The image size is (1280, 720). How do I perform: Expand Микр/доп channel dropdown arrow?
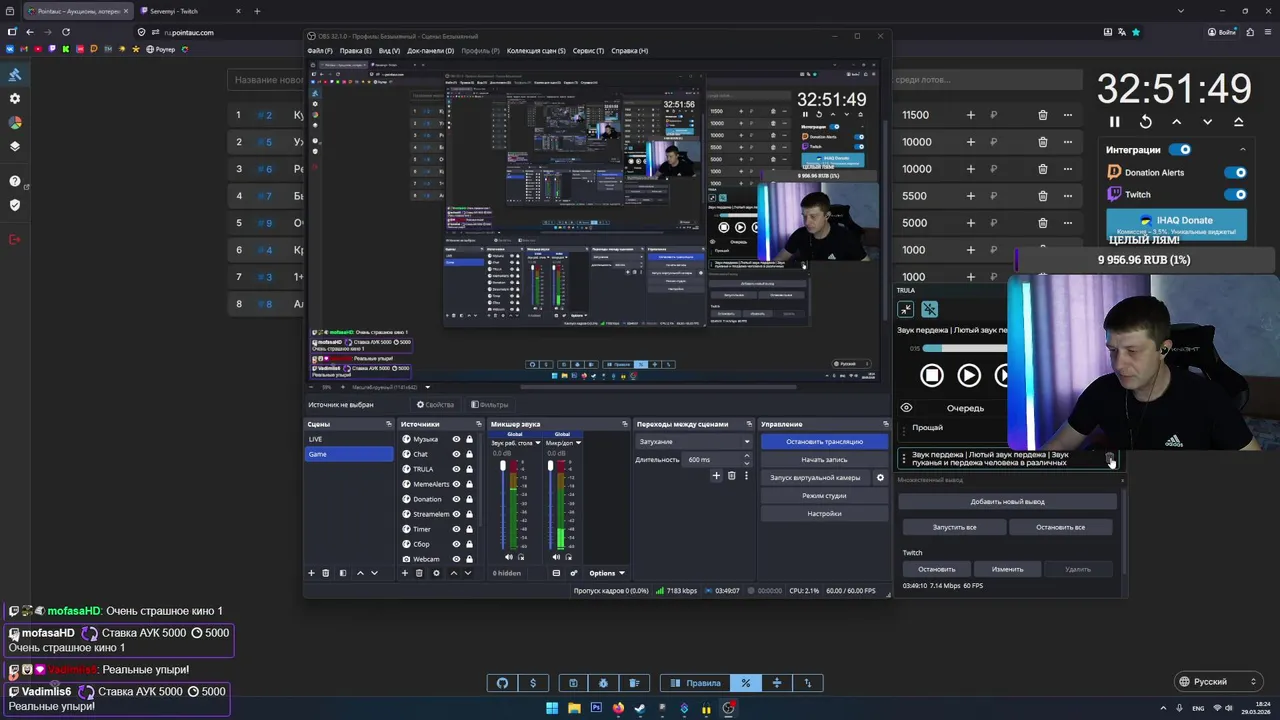(578, 443)
